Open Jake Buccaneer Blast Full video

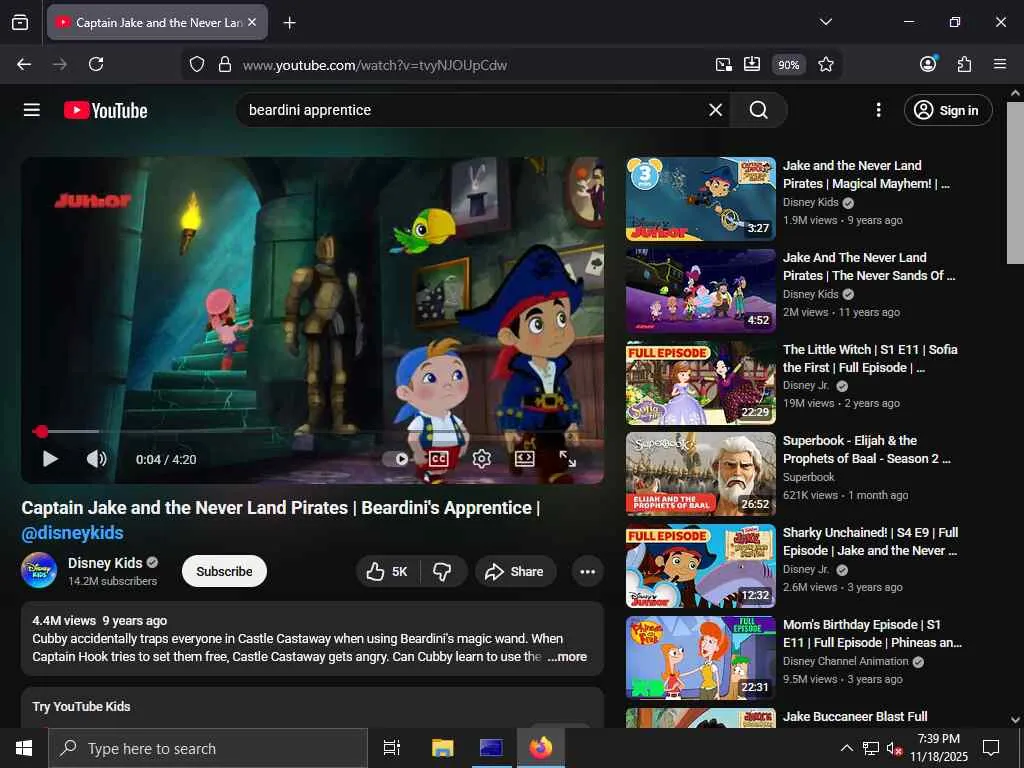tap(855, 717)
